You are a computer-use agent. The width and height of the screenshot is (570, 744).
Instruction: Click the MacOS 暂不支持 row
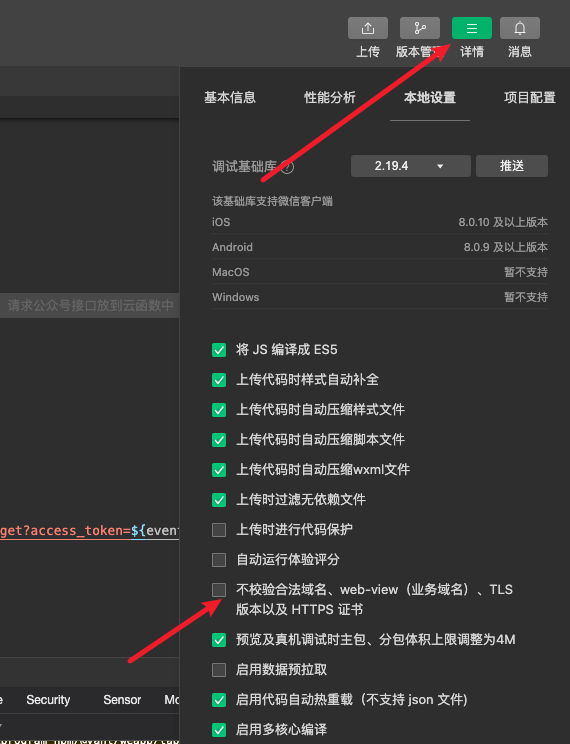(380, 272)
